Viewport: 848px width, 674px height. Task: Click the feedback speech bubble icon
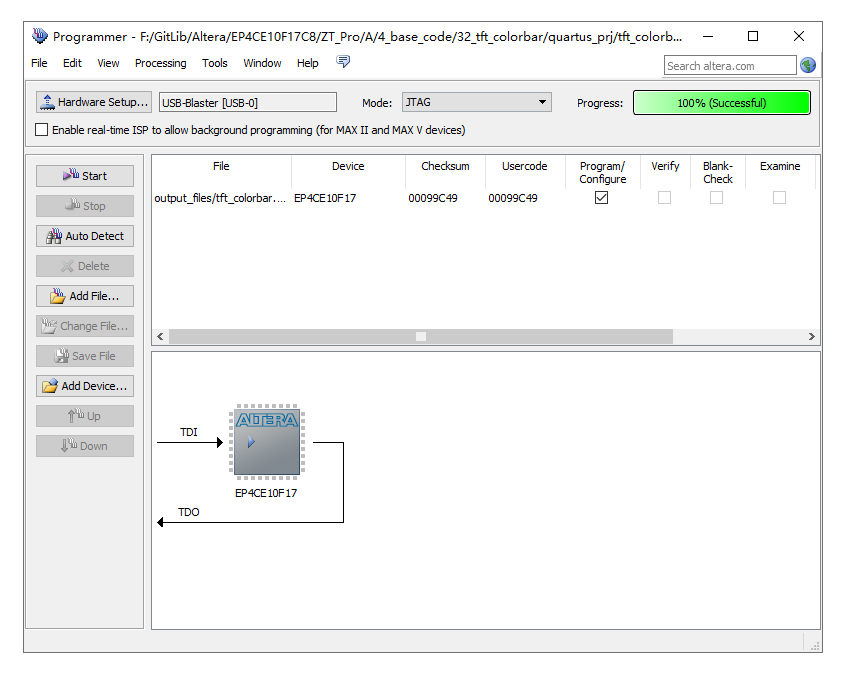(x=343, y=62)
